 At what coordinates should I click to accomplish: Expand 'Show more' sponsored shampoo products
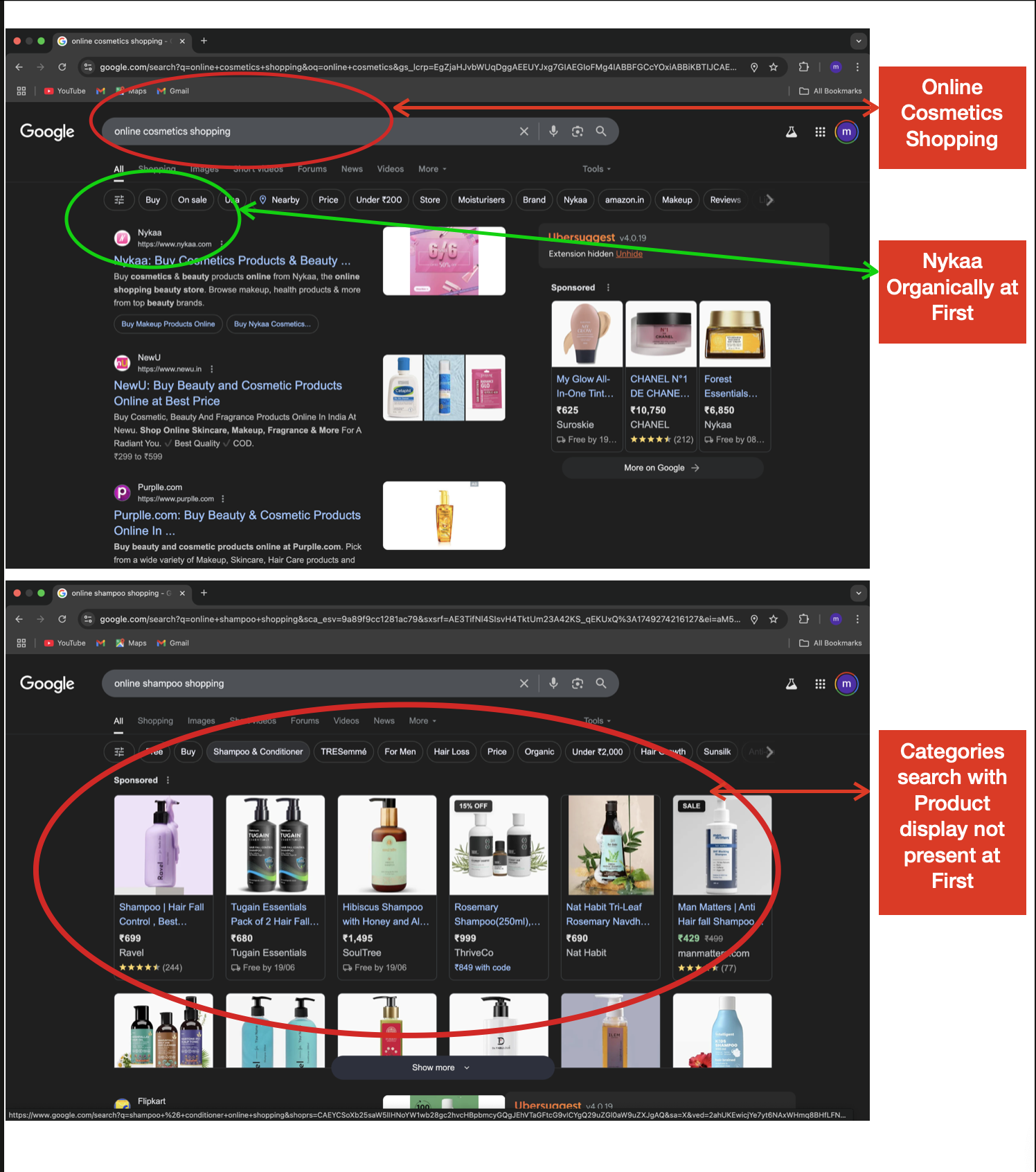[442, 1067]
